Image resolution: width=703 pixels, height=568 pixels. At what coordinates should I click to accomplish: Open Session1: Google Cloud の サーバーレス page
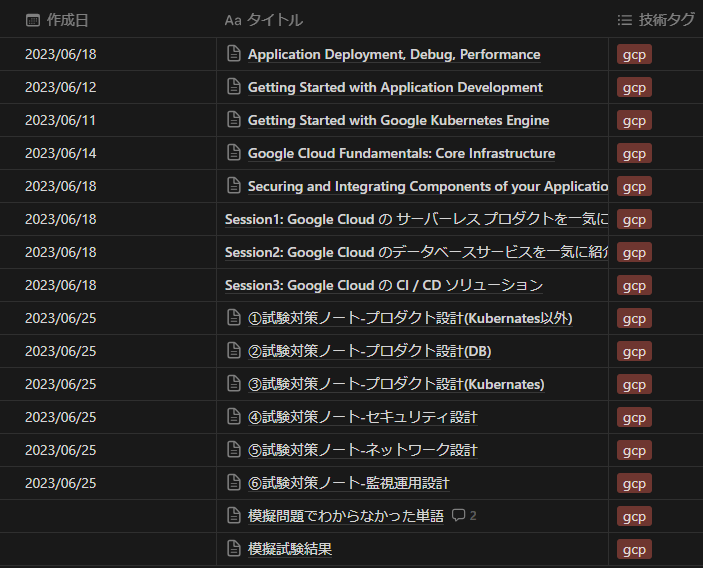point(416,219)
